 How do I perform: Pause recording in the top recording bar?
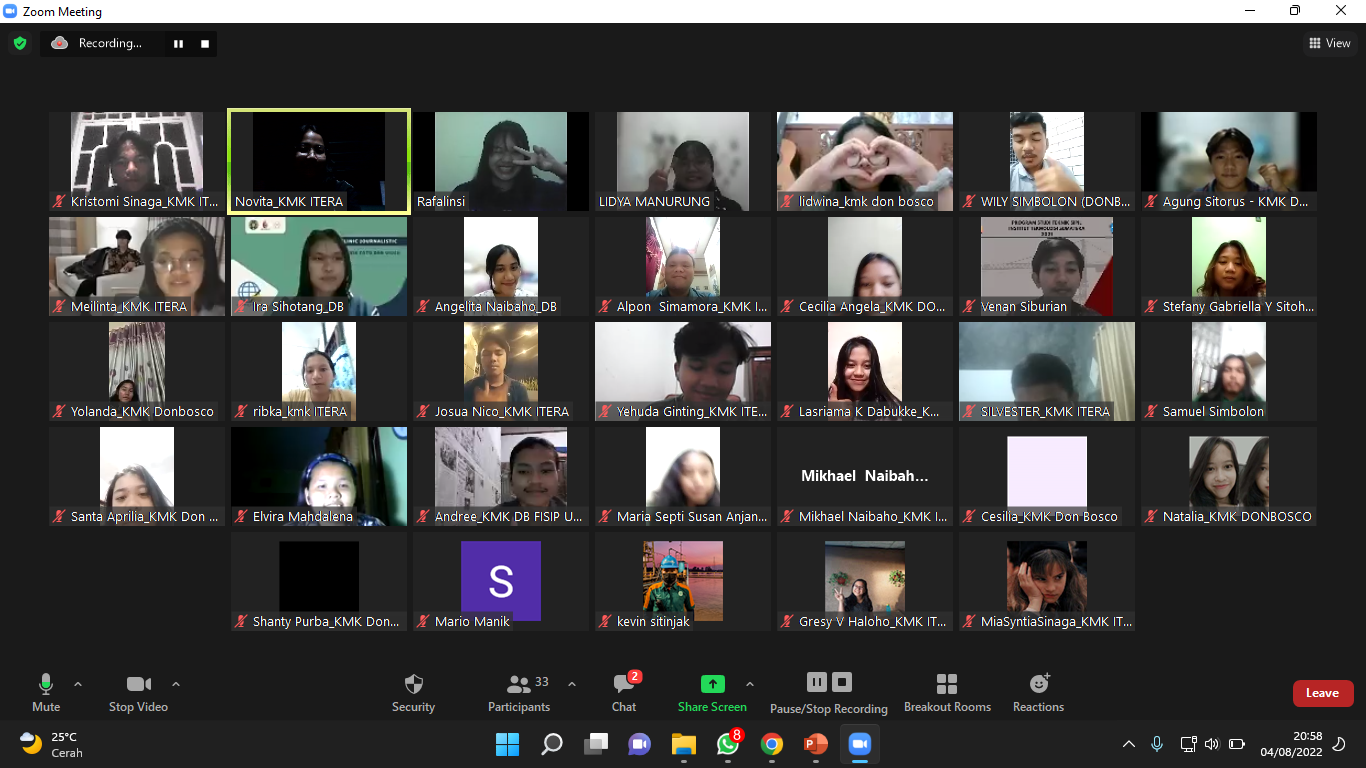(179, 44)
